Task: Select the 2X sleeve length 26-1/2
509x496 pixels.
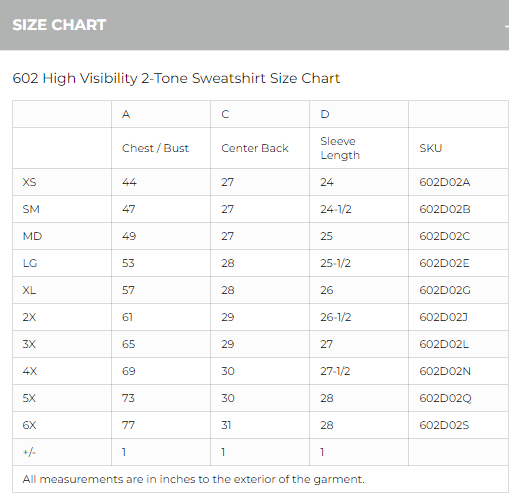Action: [x=336, y=317]
